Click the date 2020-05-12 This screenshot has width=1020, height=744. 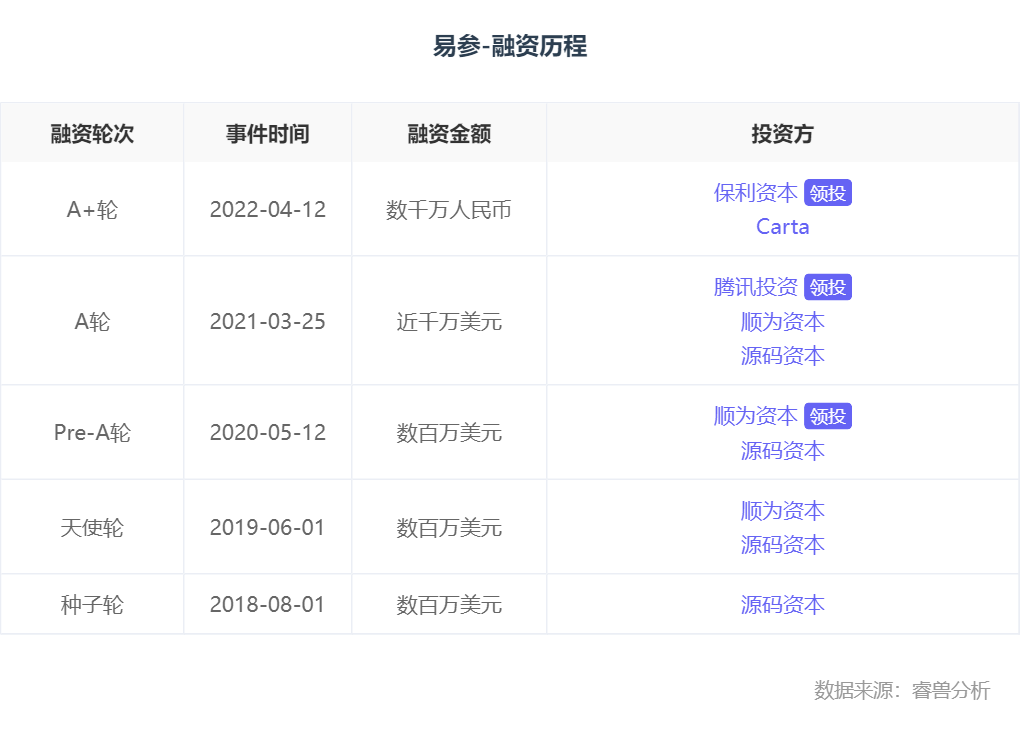[267, 432]
